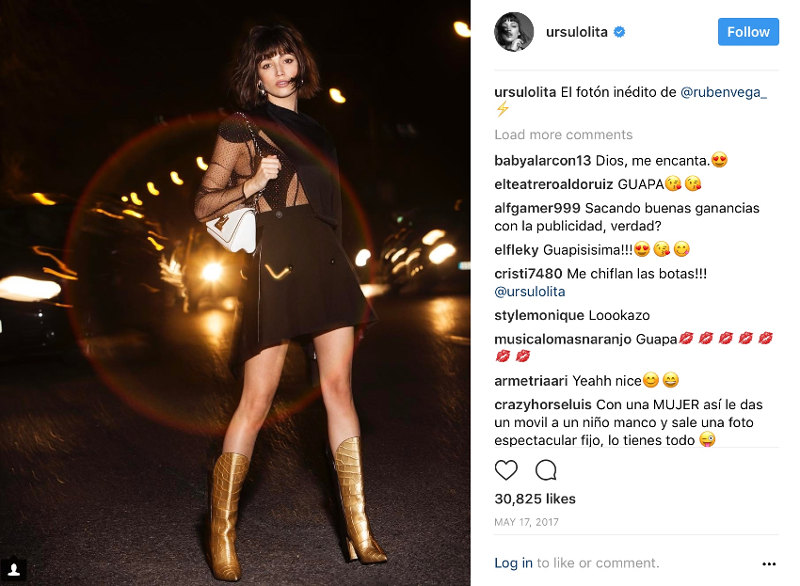
Task: Click the blue verified badge
Action: tap(619, 32)
